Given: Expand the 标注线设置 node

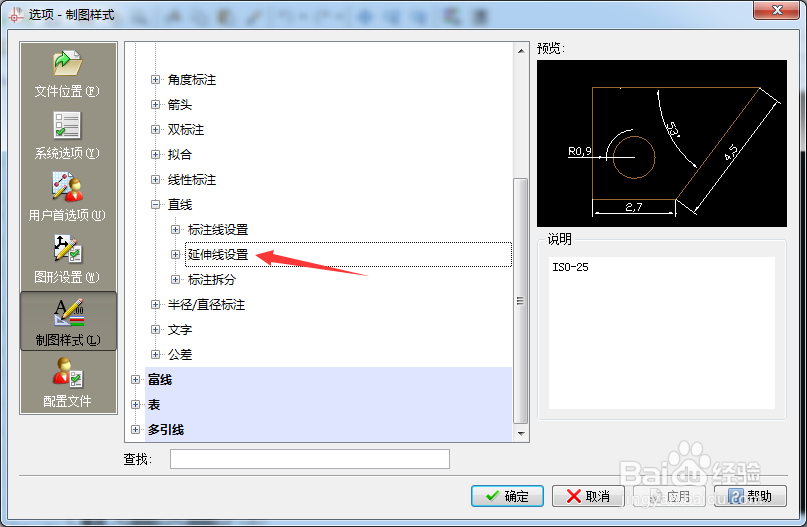Looking at the screenshot, I should point(176,230).
